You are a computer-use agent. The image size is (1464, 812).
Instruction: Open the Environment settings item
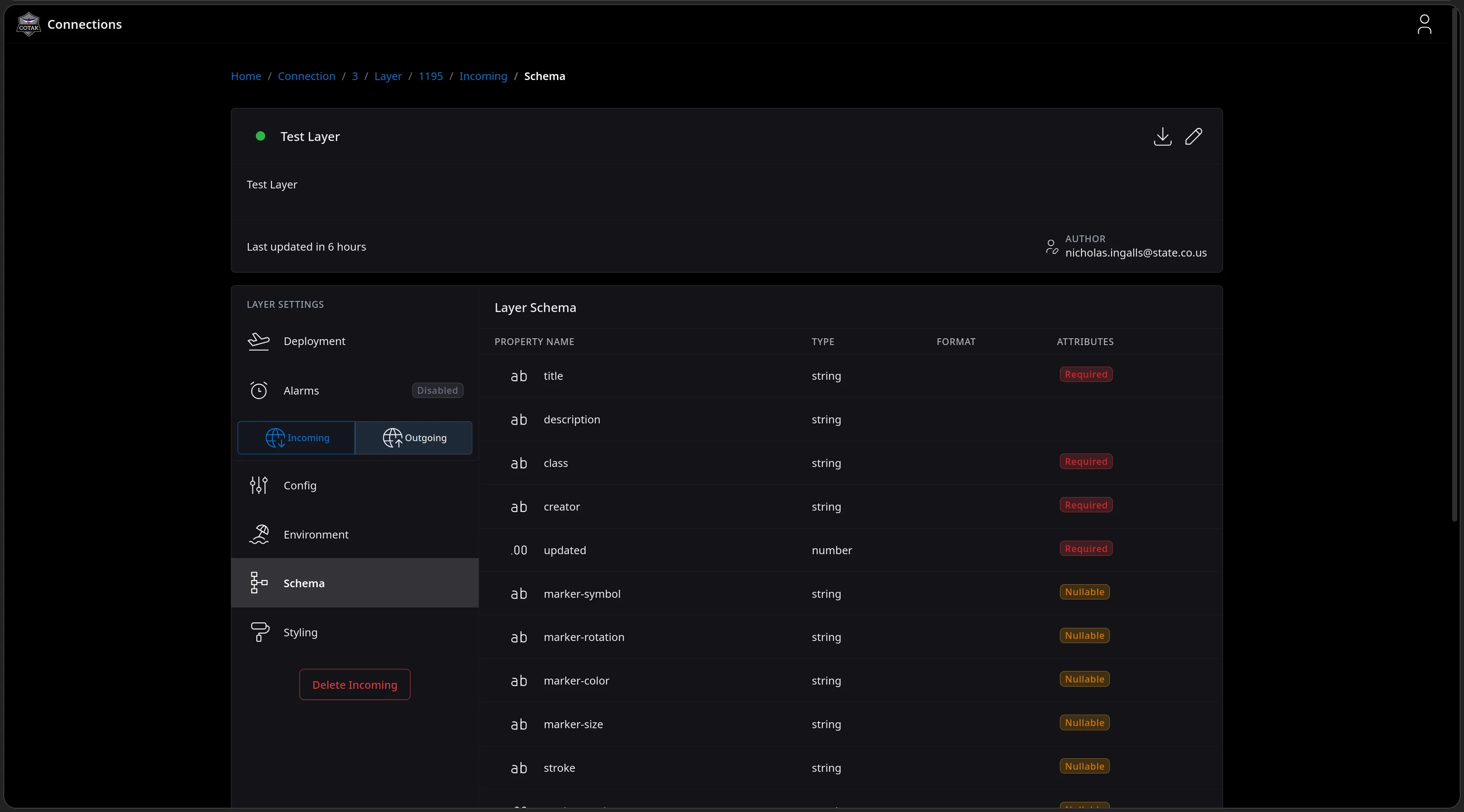coord(355,534)
